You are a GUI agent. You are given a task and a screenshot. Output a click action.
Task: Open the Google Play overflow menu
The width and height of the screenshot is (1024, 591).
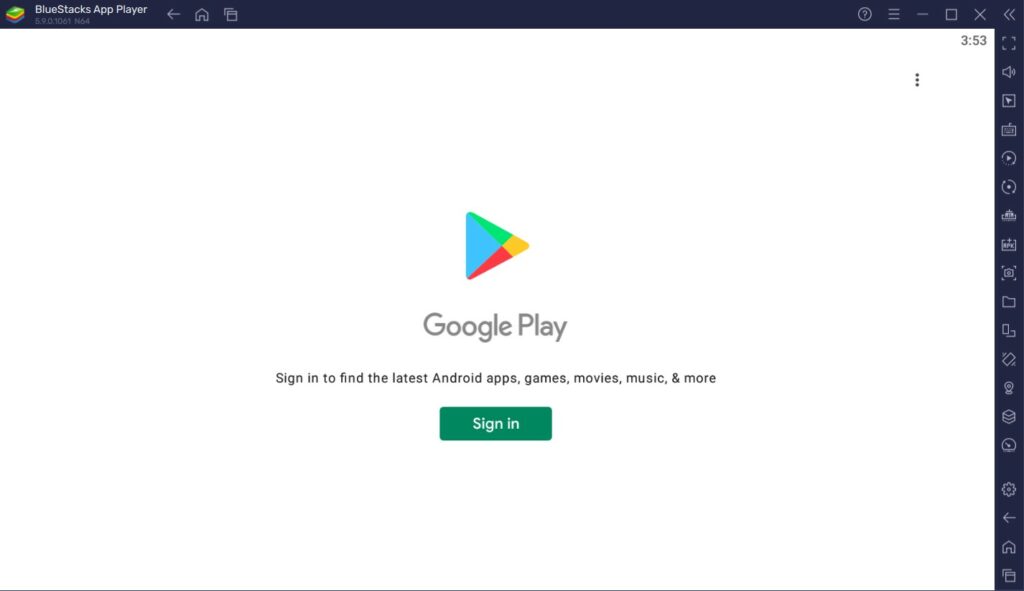click(x=917, y=79)
